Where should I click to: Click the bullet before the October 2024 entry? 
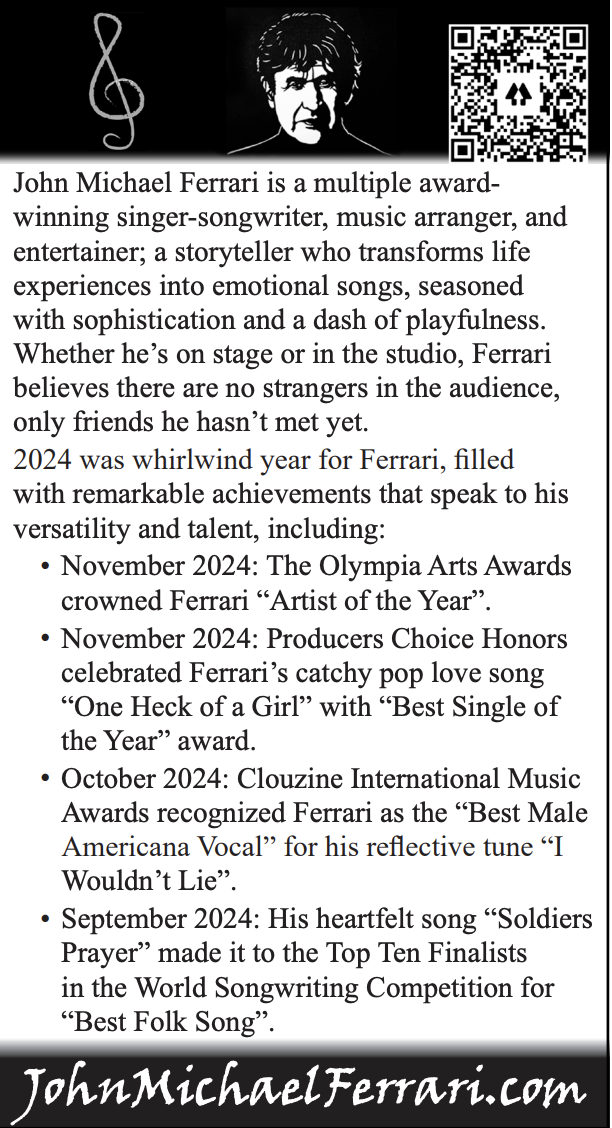[46, 779]
